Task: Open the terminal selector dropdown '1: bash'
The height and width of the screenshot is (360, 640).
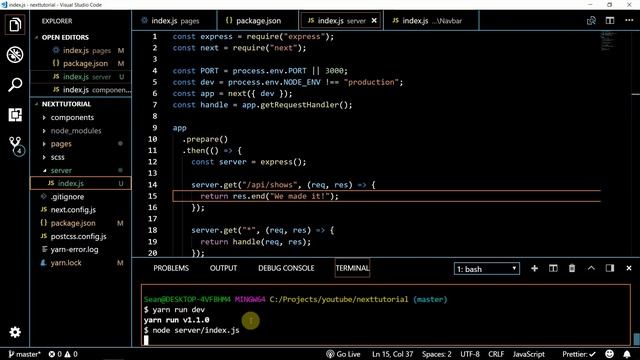Action: pyautogui.click(x=487, y=269)
